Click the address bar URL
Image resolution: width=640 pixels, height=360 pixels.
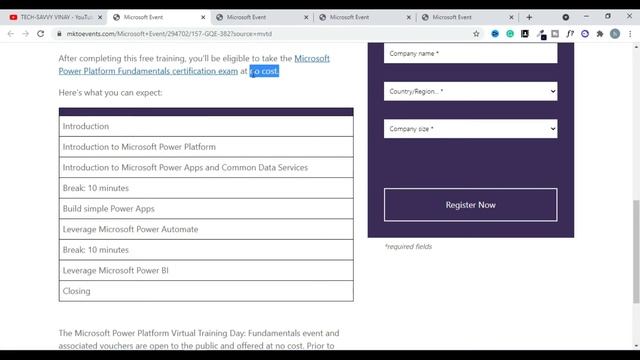[x=169, y=34]
